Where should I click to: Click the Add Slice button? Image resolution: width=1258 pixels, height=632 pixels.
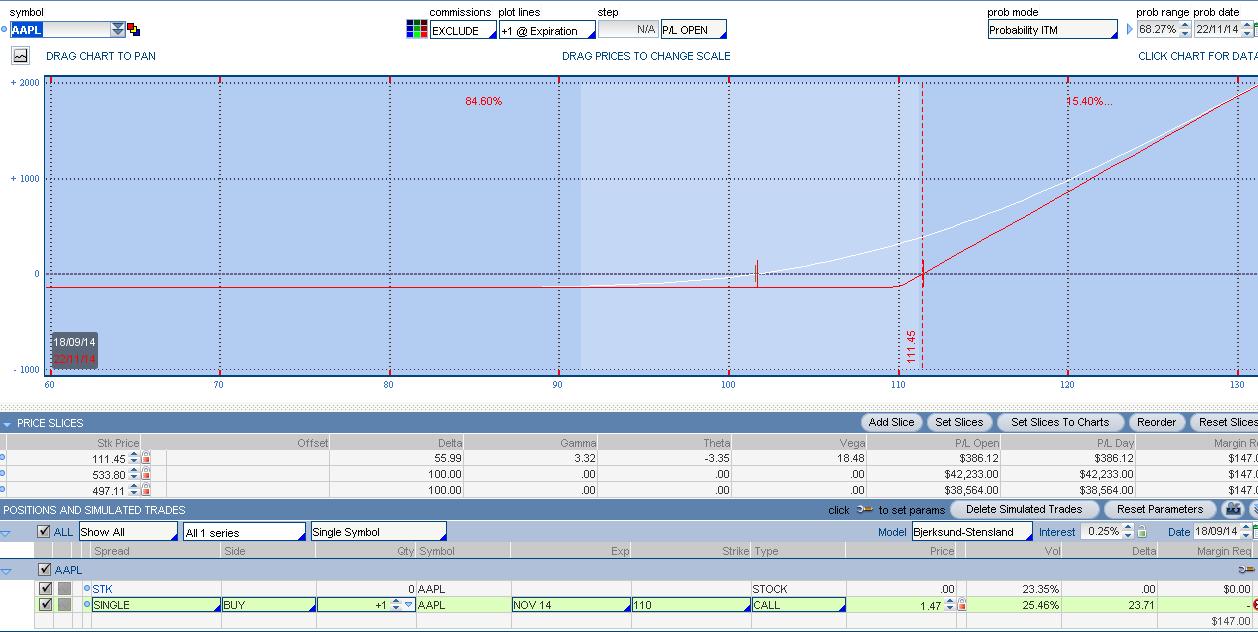click(x=891, y=422)
